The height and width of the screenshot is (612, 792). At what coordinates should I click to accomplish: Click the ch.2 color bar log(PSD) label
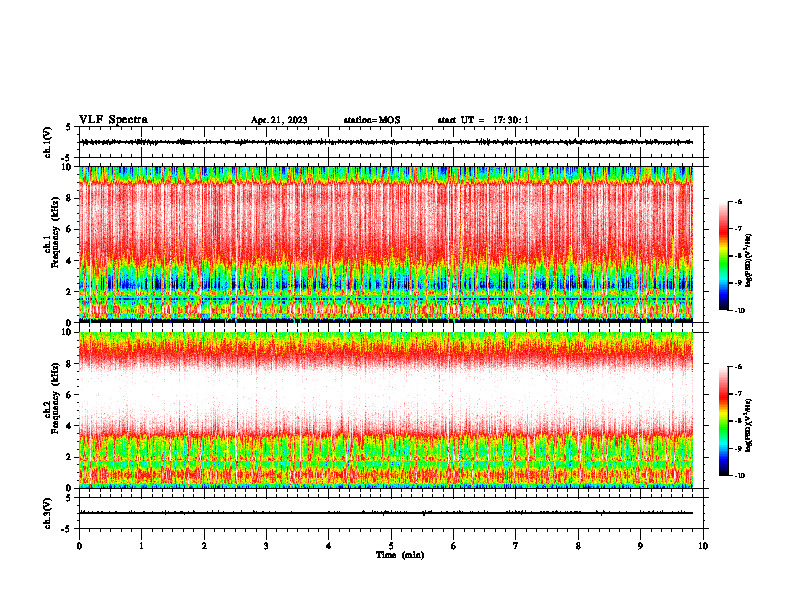click(749, 425)
